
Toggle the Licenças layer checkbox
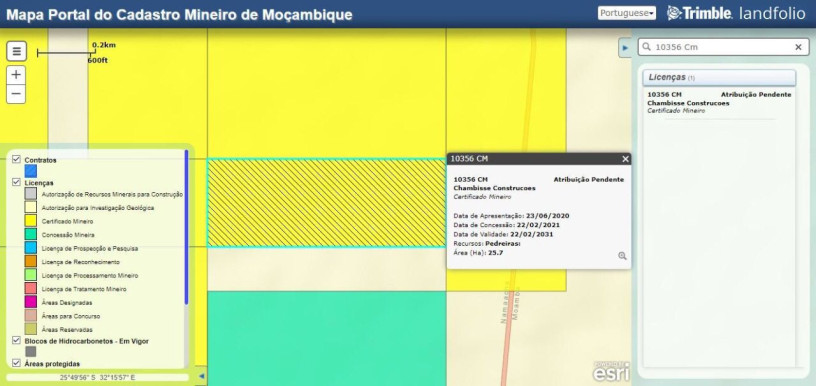[16, 182]
